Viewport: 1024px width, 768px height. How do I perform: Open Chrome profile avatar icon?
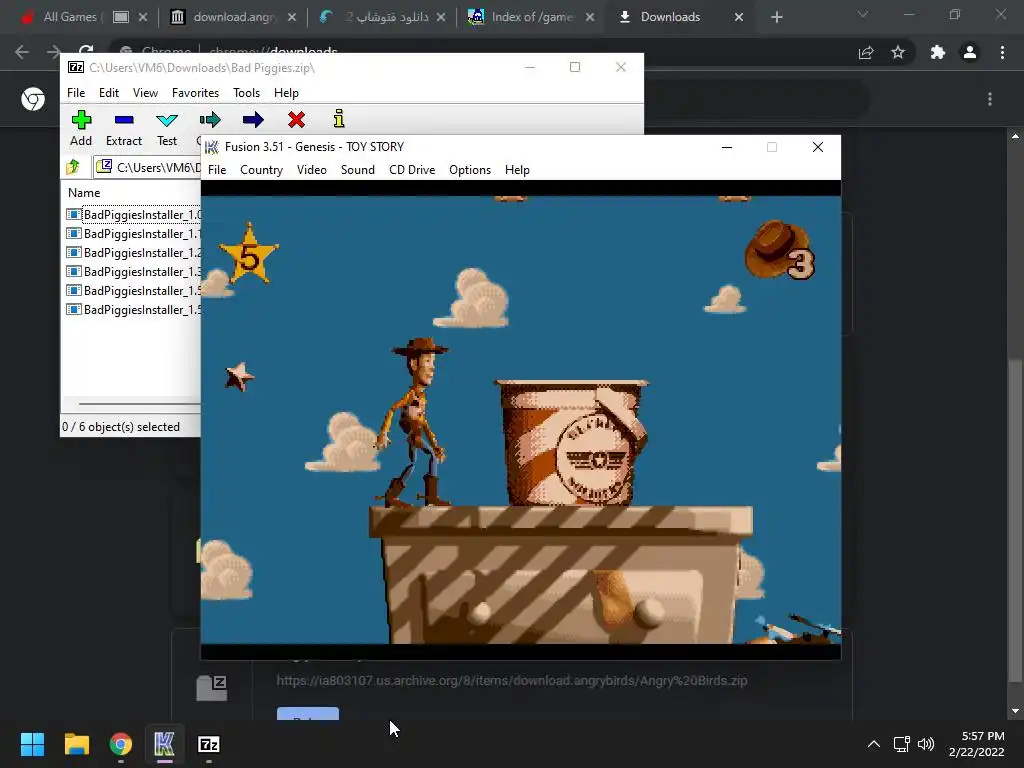(970, 52)
